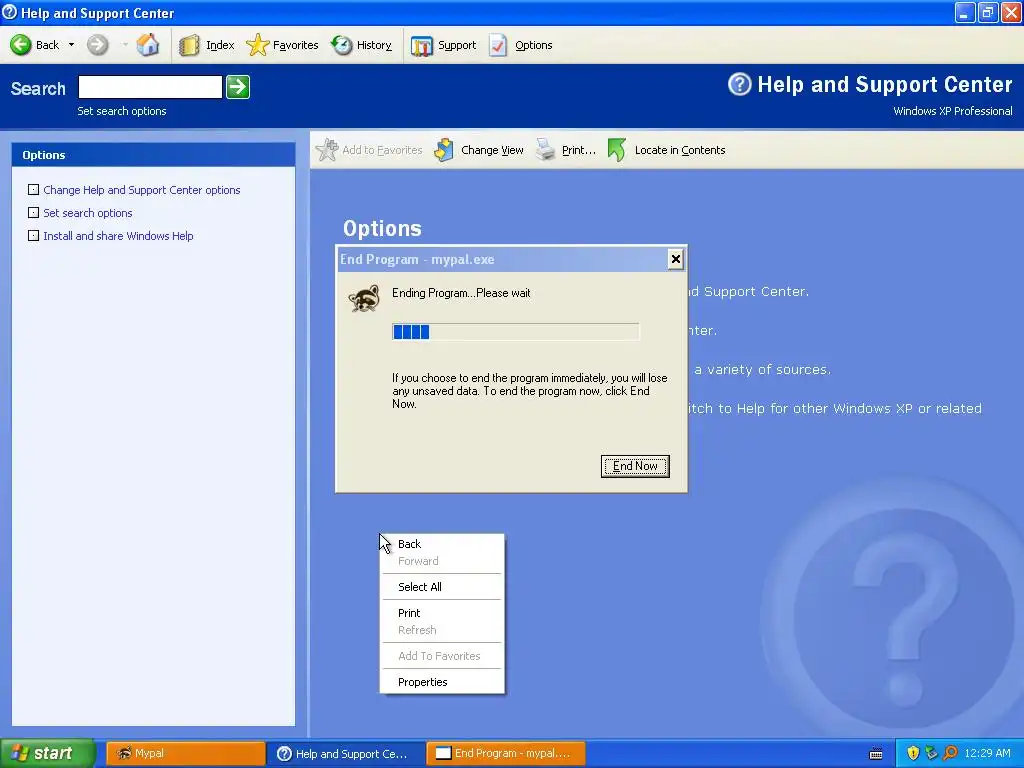Image resolution: width=1024 pixels, height=768 pixels.
Task: Click the taskbar clock 12:29 AM
Action: pos(987,753)
